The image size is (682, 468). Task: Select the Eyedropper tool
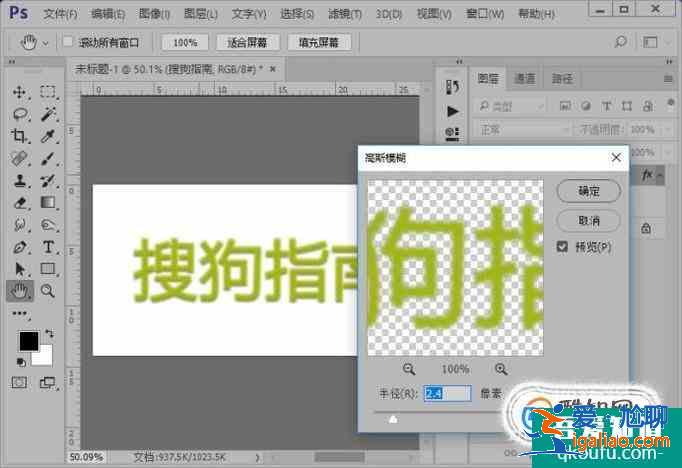tap(48, 136)
